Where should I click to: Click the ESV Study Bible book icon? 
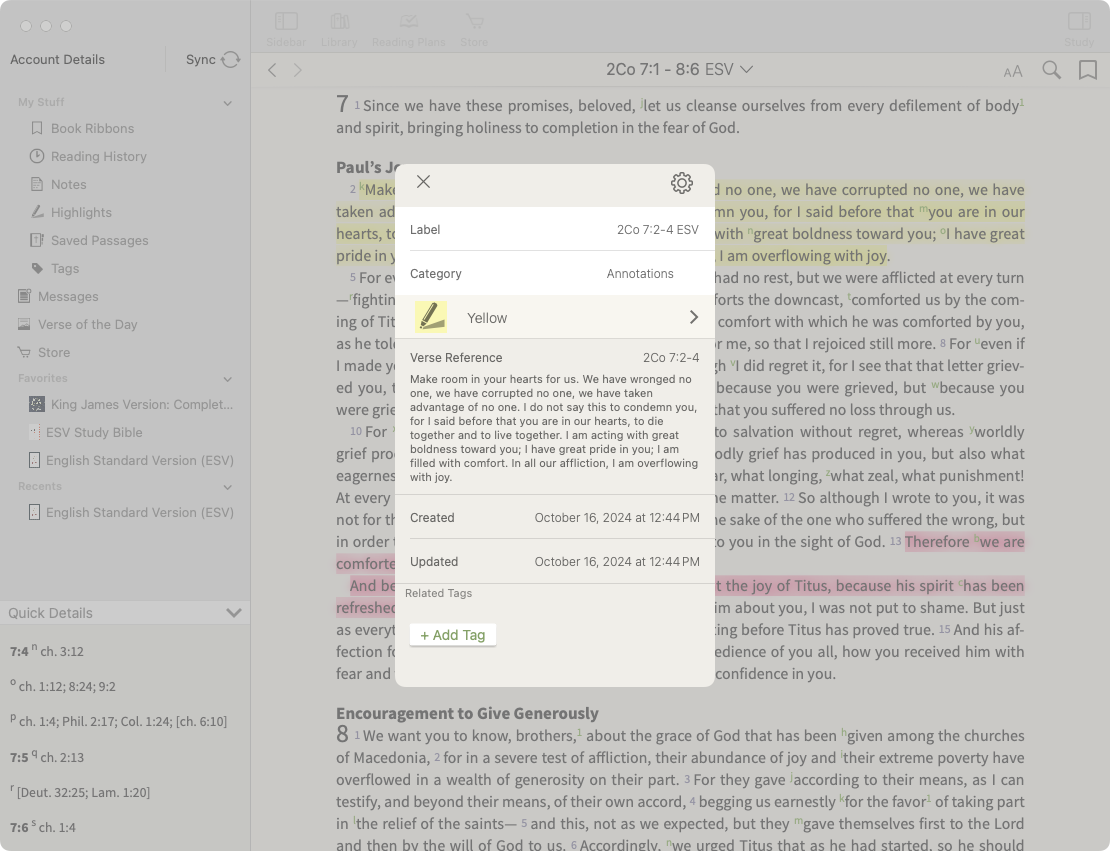point(34,432)
